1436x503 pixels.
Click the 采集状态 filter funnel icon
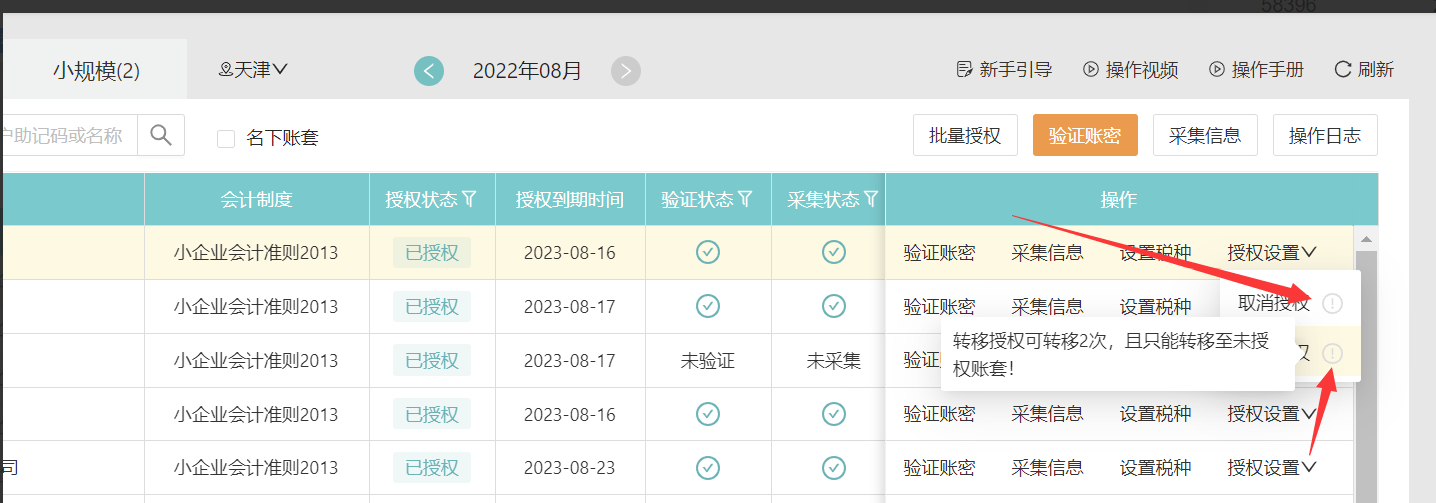tap(871, 200)
